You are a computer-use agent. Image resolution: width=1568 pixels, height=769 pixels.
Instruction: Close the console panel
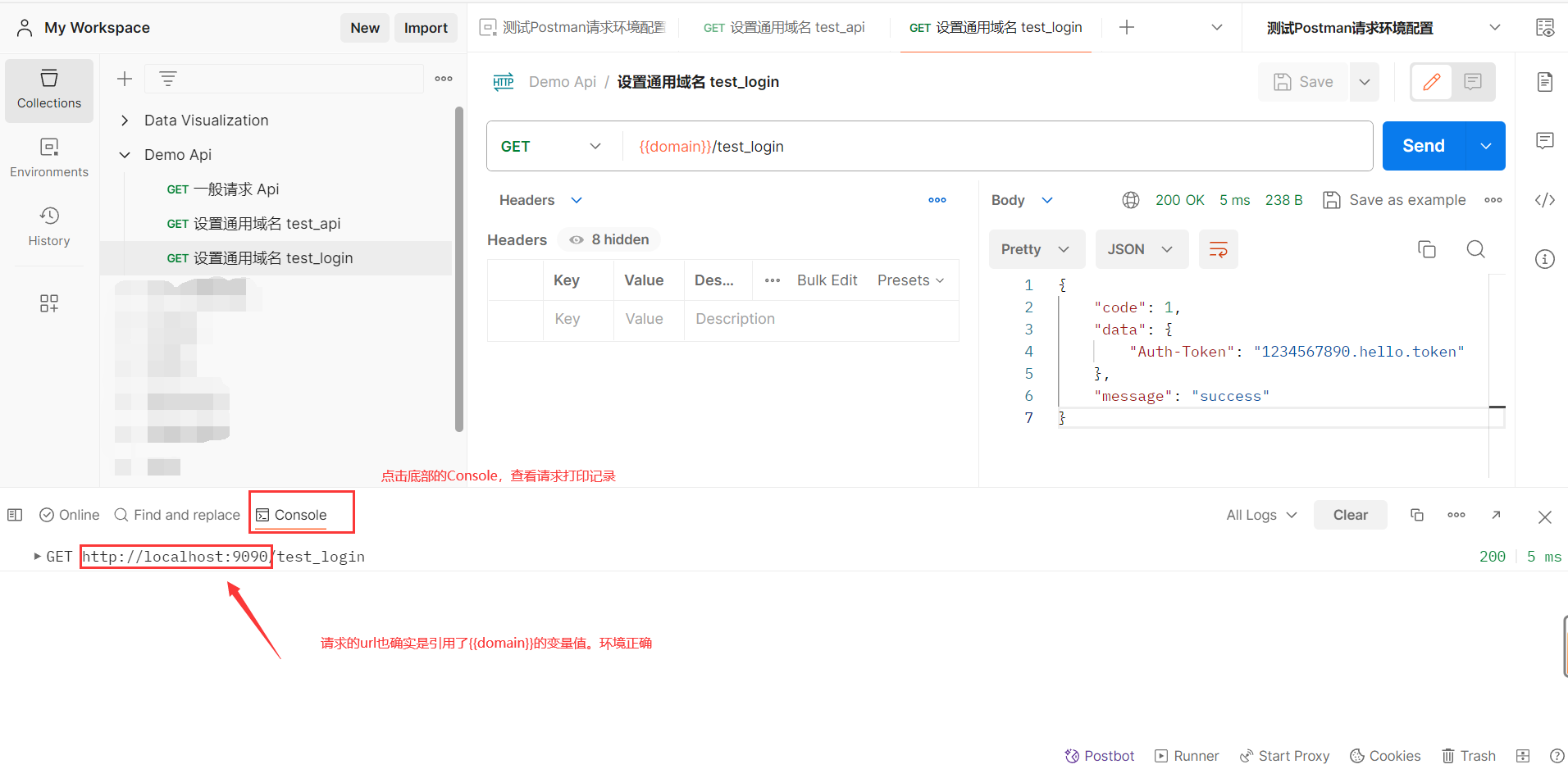(x=1545, y=516)
